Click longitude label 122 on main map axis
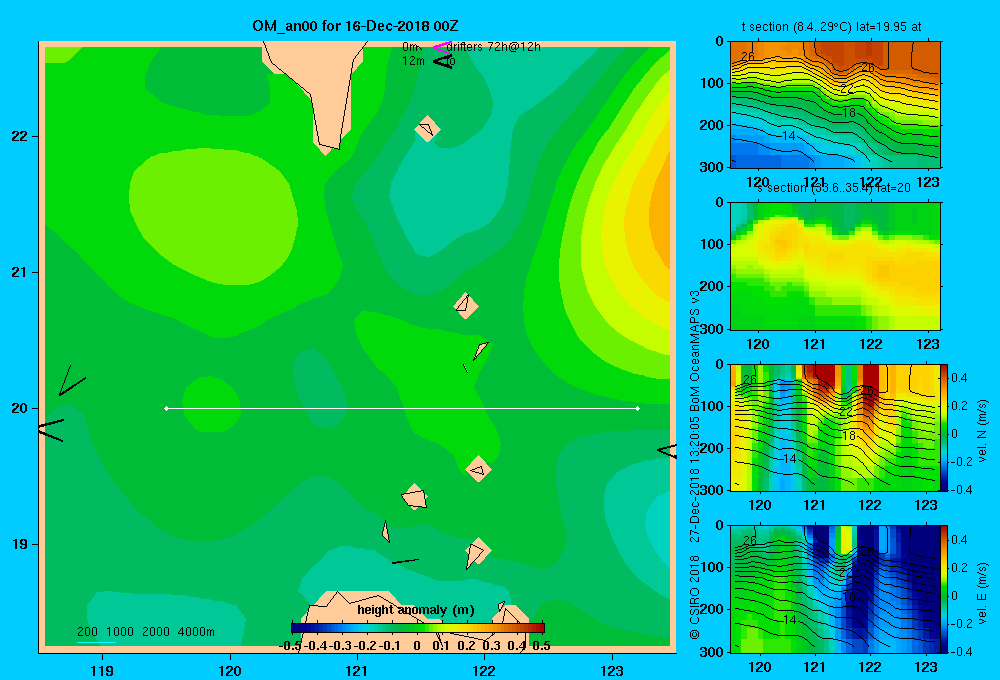This screenshot has width=1000, height=680. coord(484,670)
